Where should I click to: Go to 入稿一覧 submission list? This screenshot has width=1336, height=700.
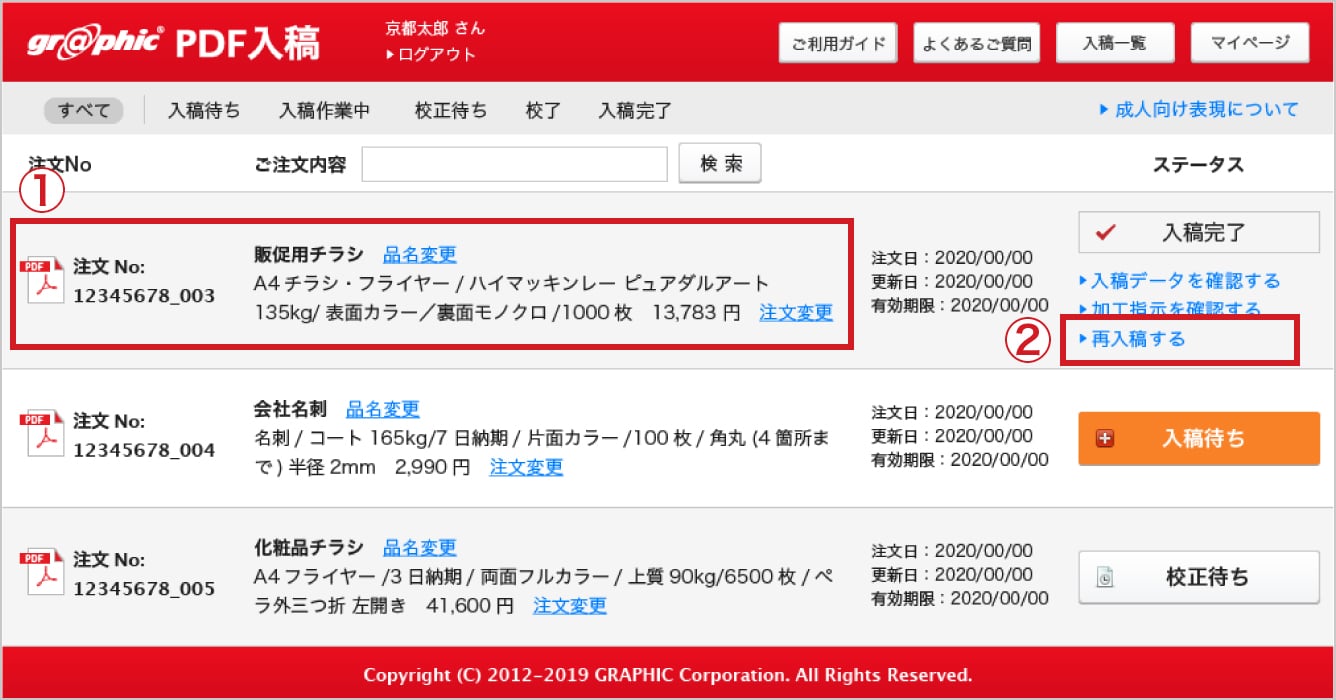click(1114, 43)
